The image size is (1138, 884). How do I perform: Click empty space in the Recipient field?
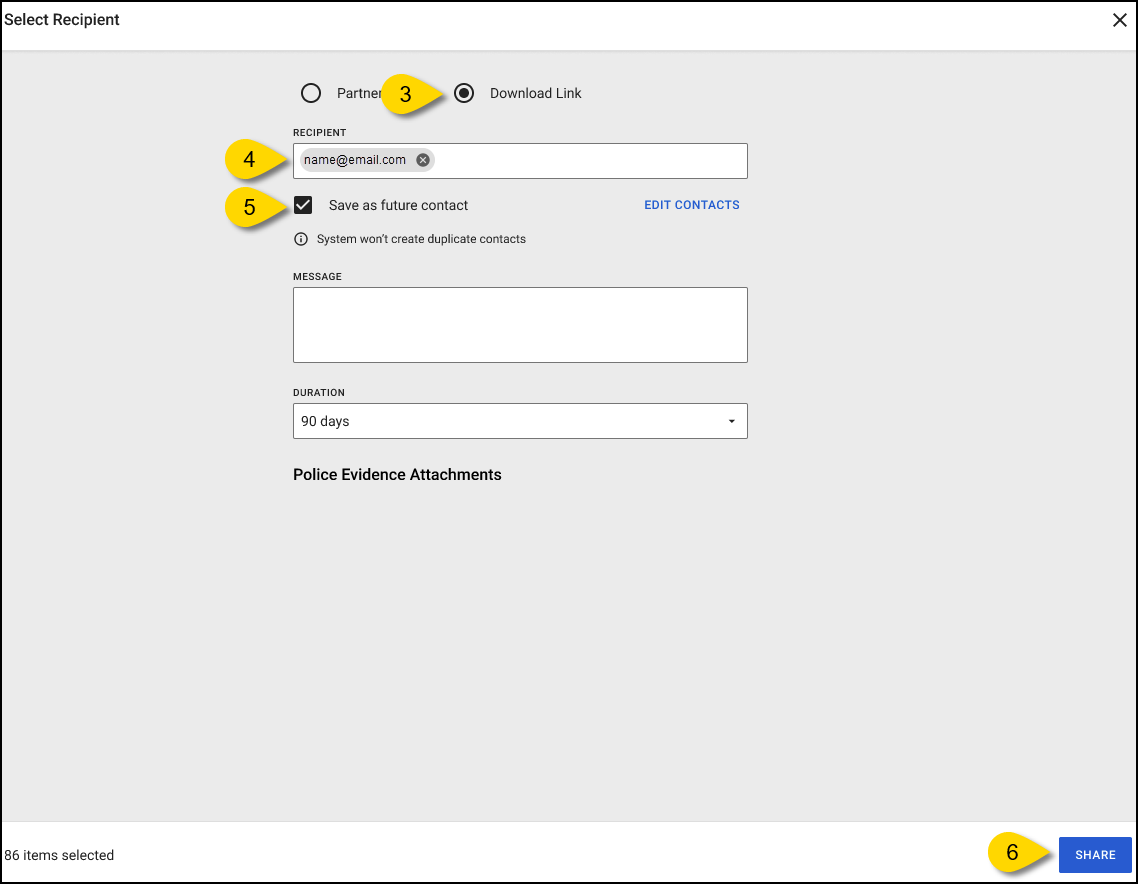click(590, 161)
